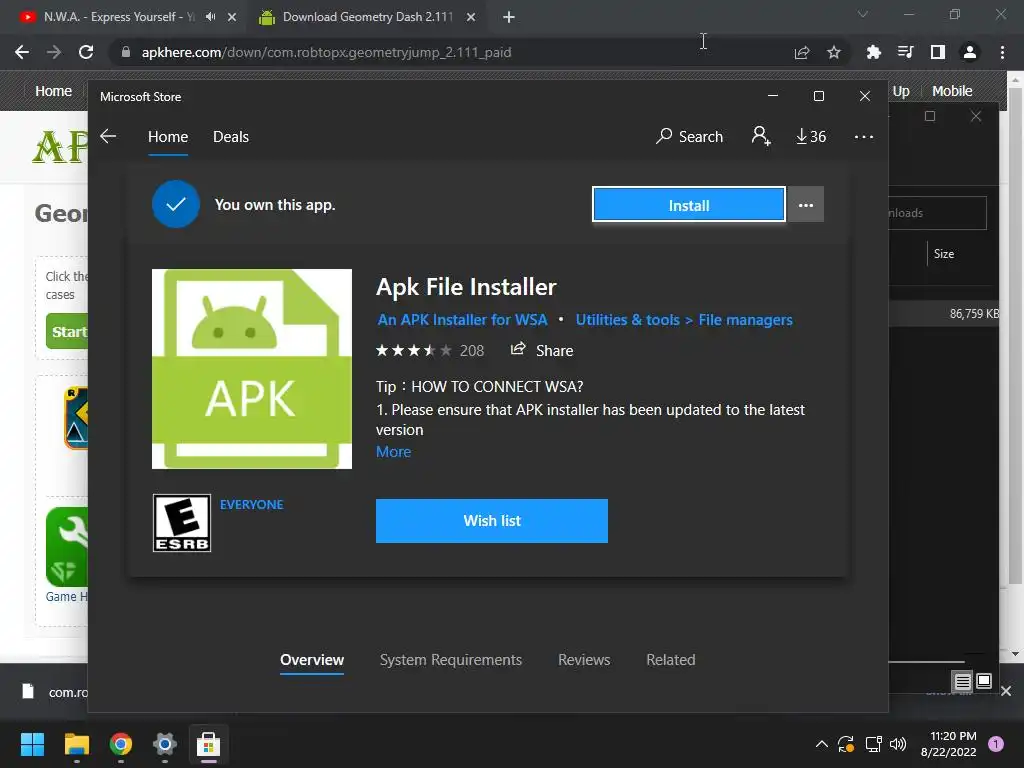The image size is (1024, 768).
Task: Go forward in Chrome browser
Action: pyautogui.click(x=54, y=52)
